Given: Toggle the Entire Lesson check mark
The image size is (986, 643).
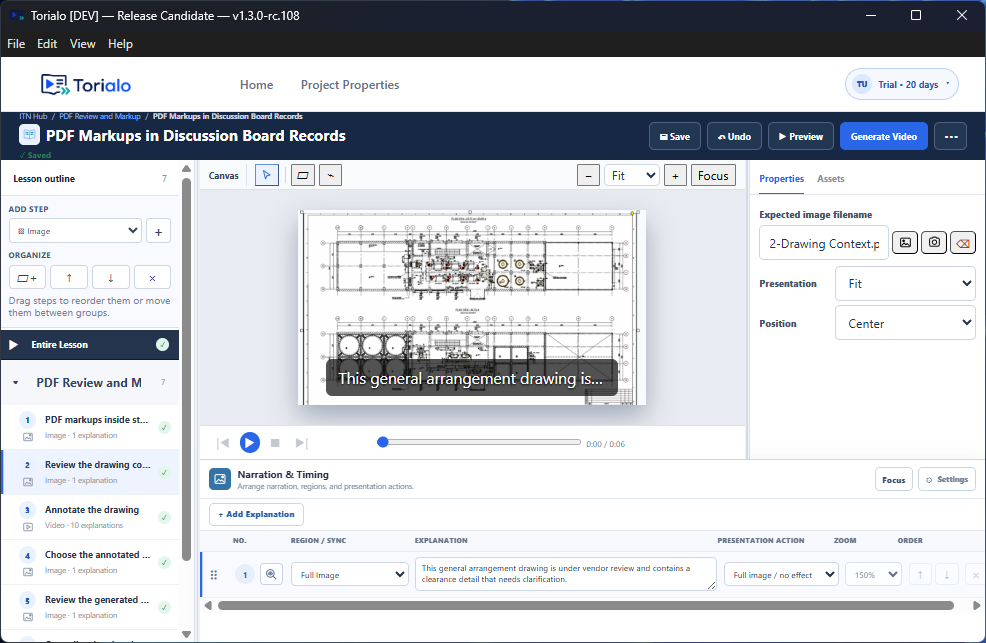Looking at the screenshot, I should pos(162,344).
